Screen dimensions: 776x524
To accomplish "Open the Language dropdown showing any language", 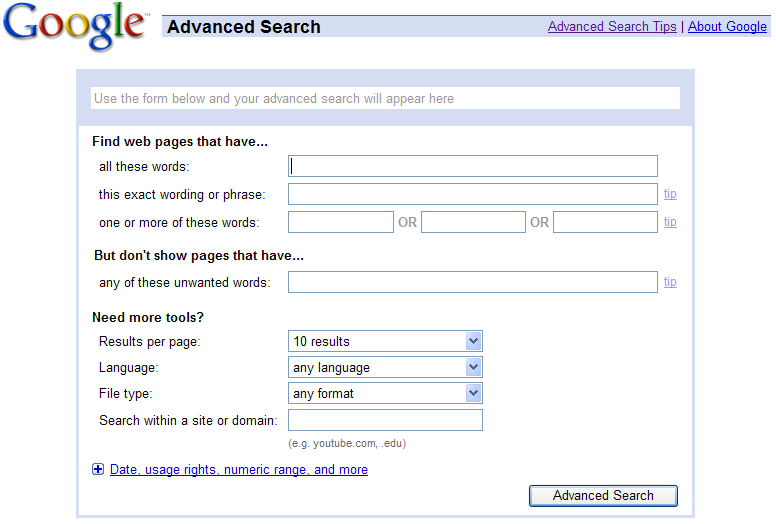I will point(385,368).
